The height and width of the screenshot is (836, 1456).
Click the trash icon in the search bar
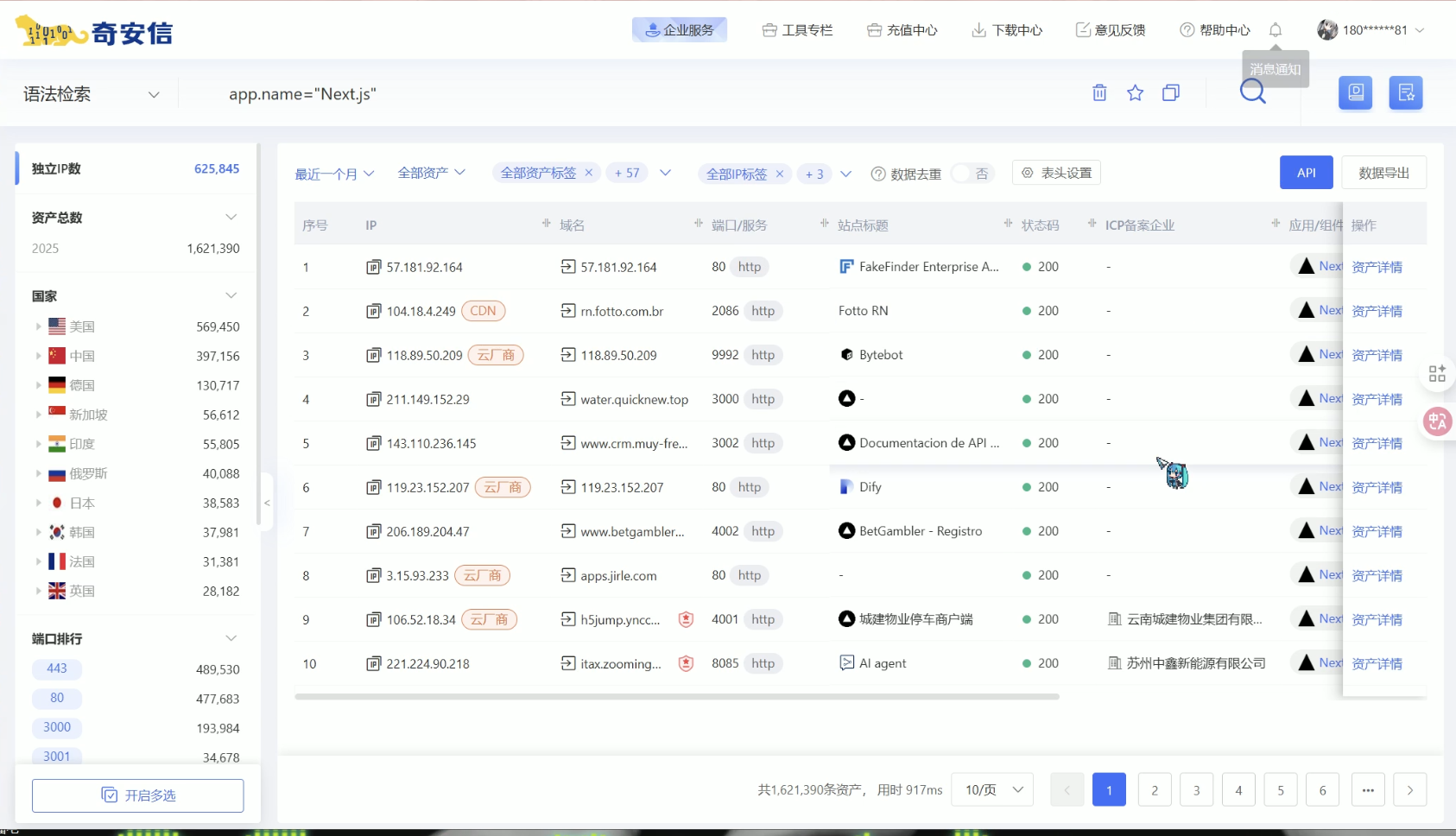point(1099,92)
